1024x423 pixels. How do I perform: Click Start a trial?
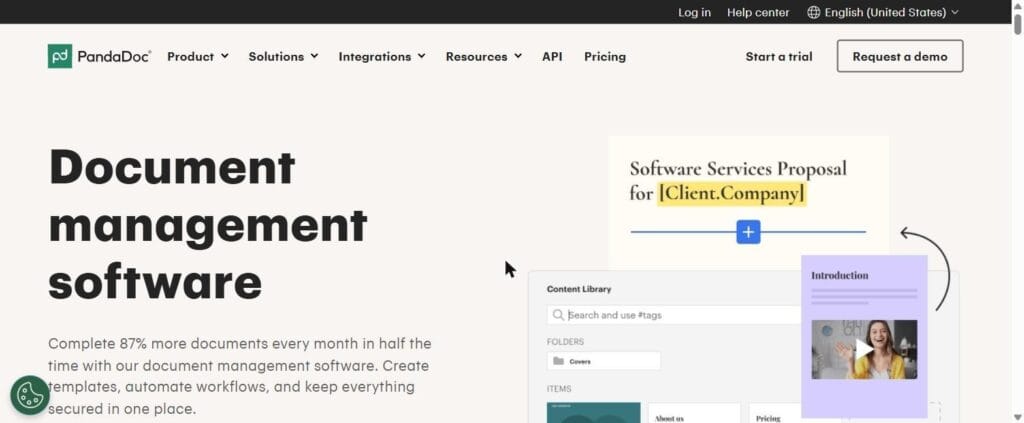coord(779,57)
